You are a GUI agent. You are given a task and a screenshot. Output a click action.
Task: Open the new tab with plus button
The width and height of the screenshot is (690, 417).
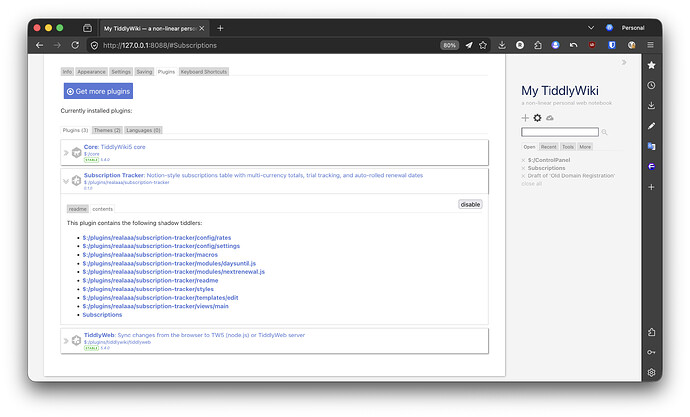pos(220,28)
